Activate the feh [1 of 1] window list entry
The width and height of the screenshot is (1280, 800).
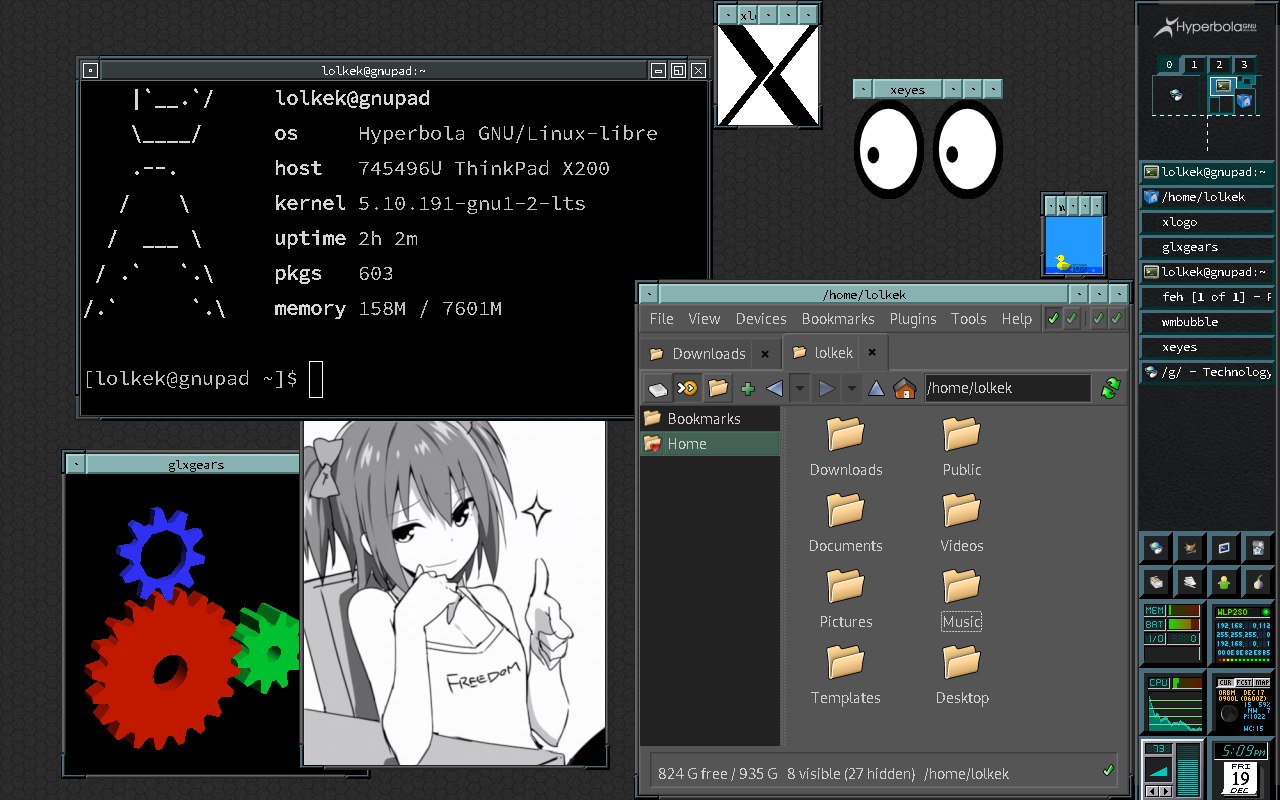click(x=1208, y=297)
